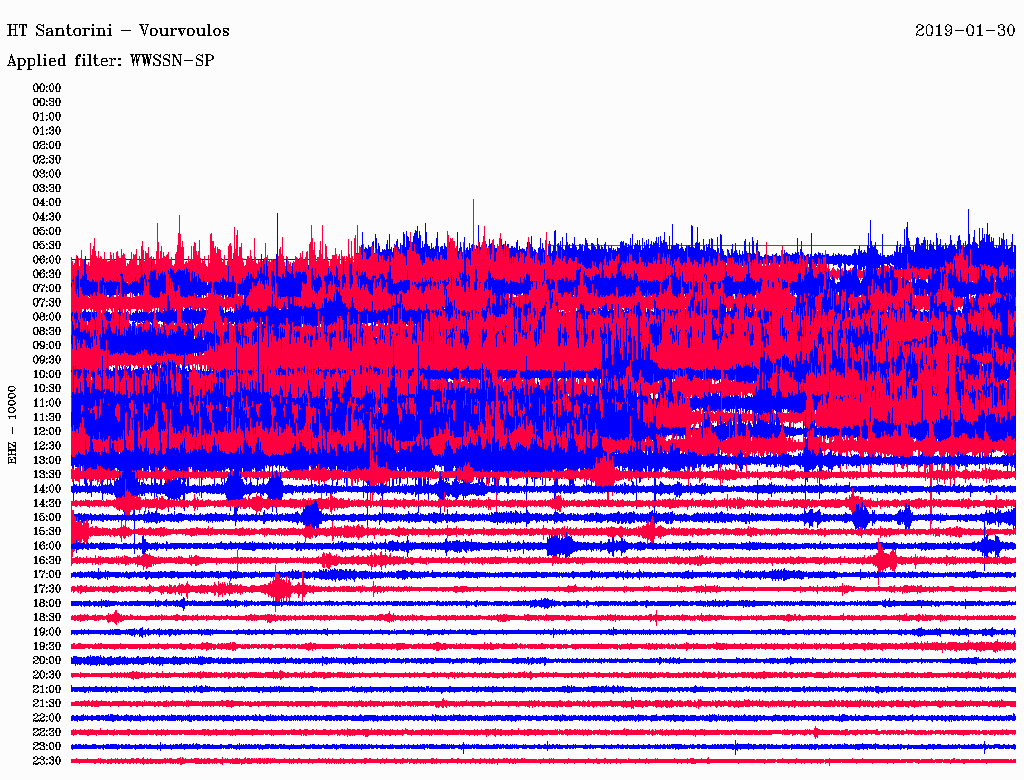Click the 07:30 time label
Image resolution: width=1024 pixels, height=780 pixels.
click(x=47, y=303)
